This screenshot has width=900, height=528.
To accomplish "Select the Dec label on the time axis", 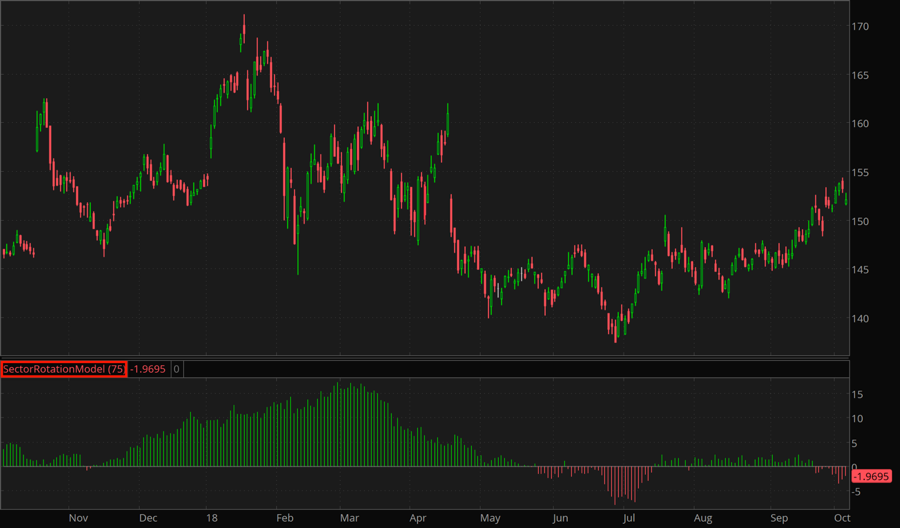I will pos(148,518).
